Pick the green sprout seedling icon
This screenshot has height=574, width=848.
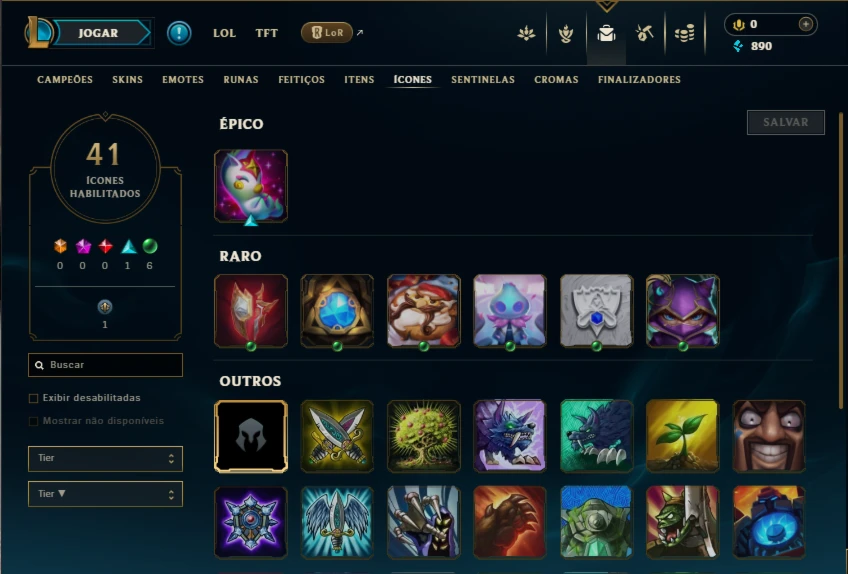click(x=683, y=436)
